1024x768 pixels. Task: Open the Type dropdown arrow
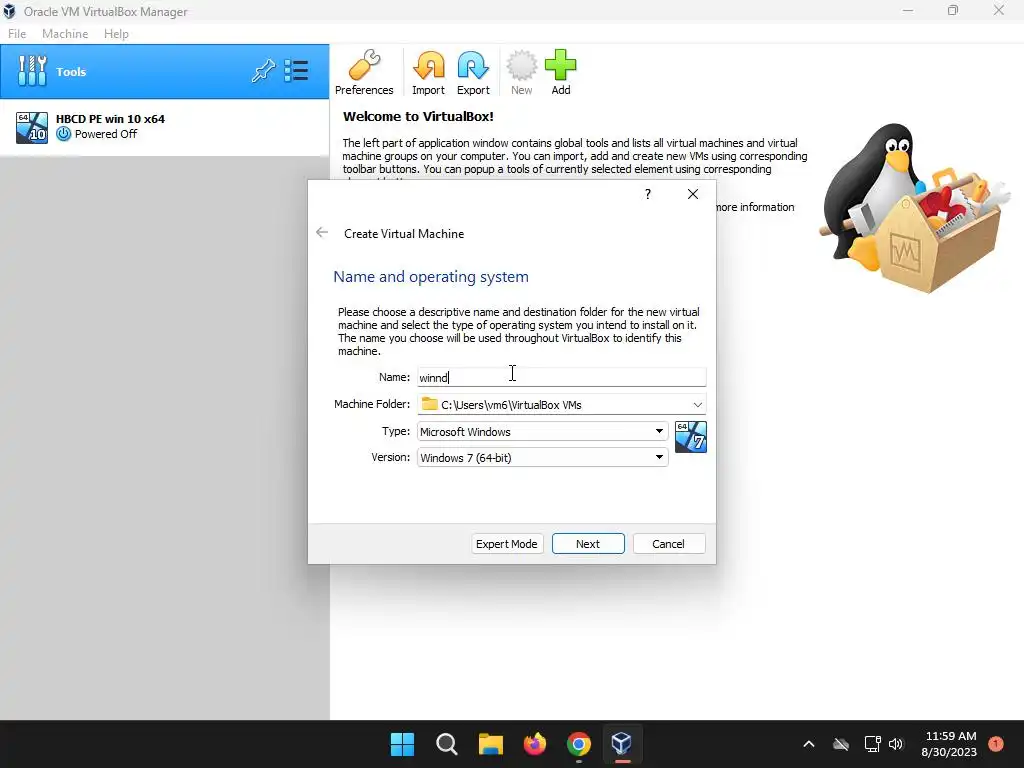click(659, 431)
